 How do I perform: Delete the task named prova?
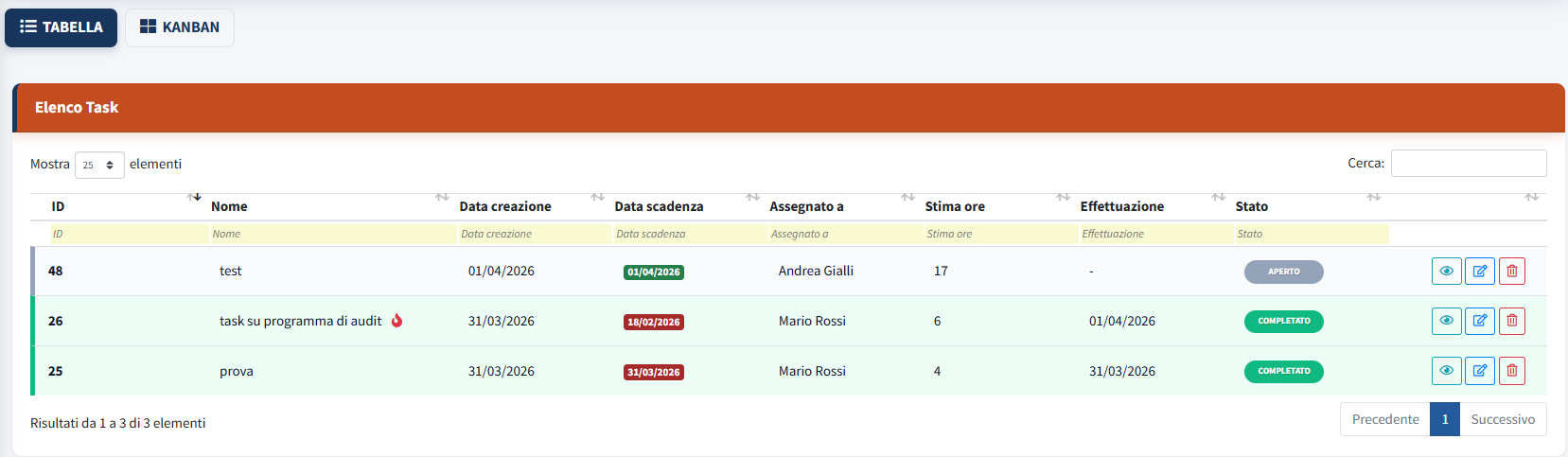(1511, 371)
